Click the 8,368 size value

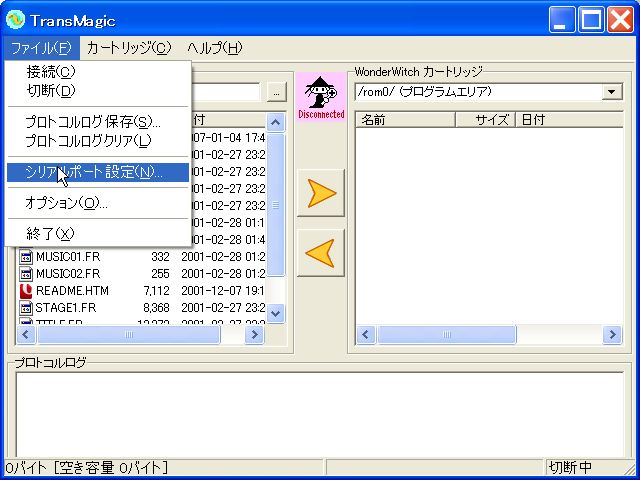156,308
